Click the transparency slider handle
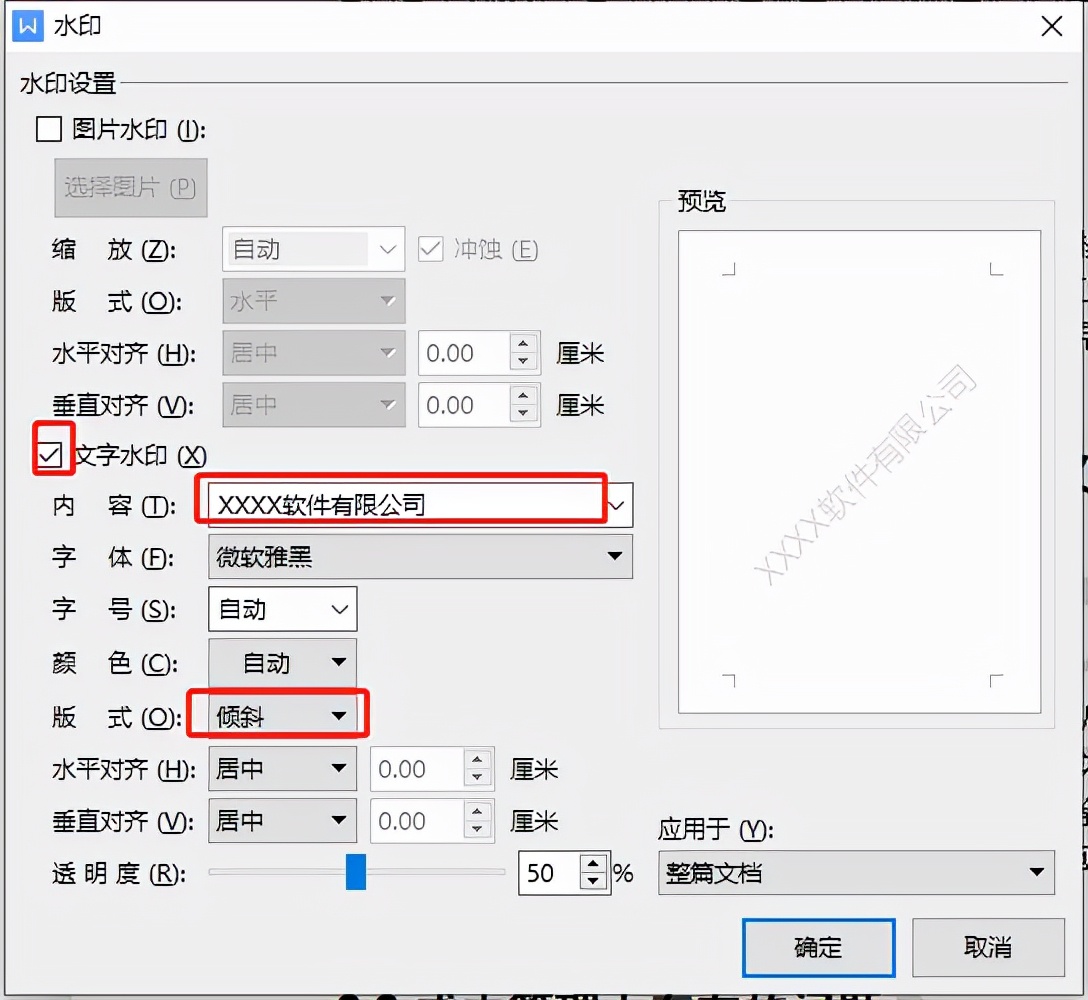Image resolution: width=1088 pixels, height=1000 pixels. tap(356, 872)
